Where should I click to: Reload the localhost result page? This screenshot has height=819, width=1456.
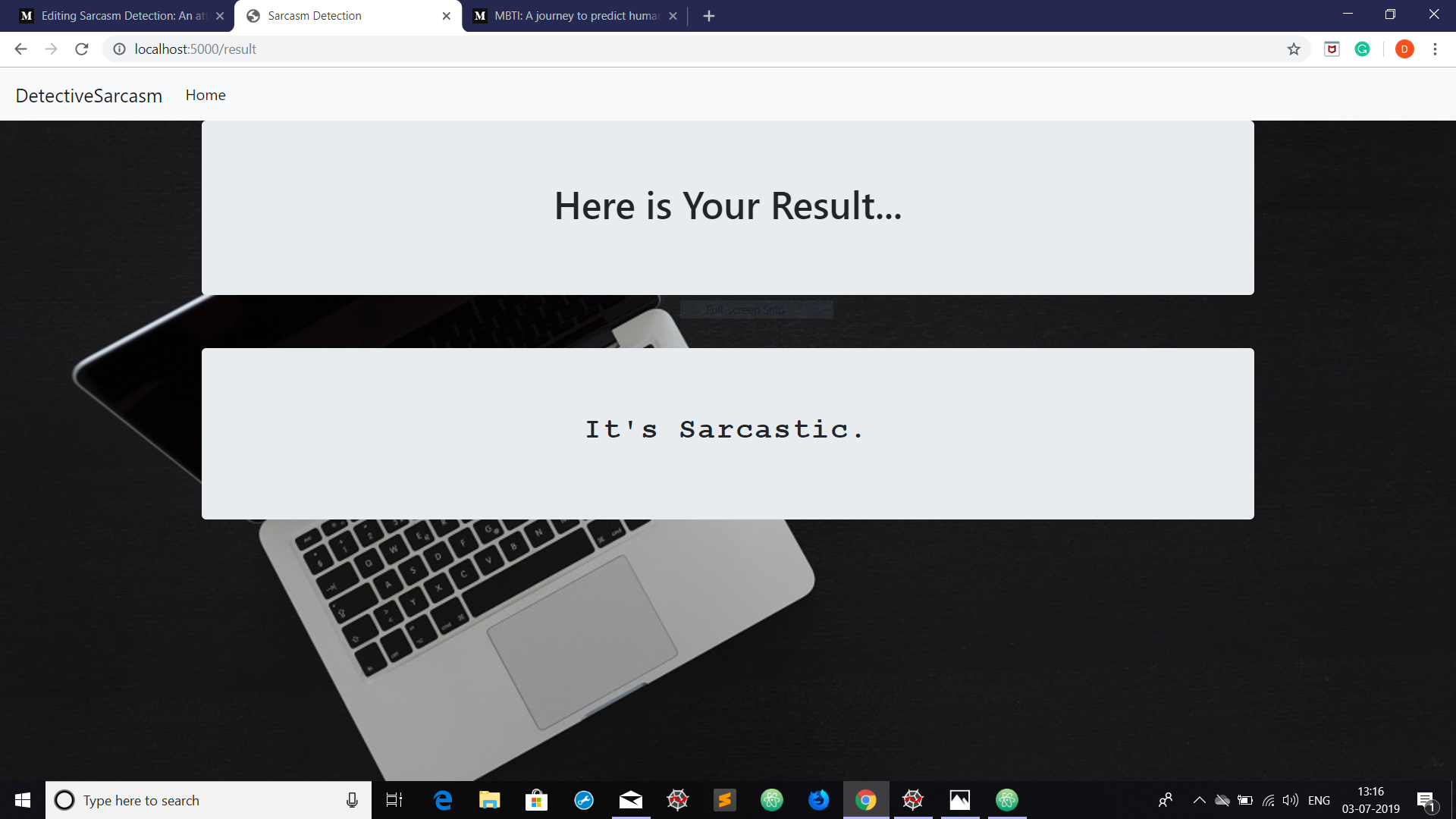(x=82, y=49)
